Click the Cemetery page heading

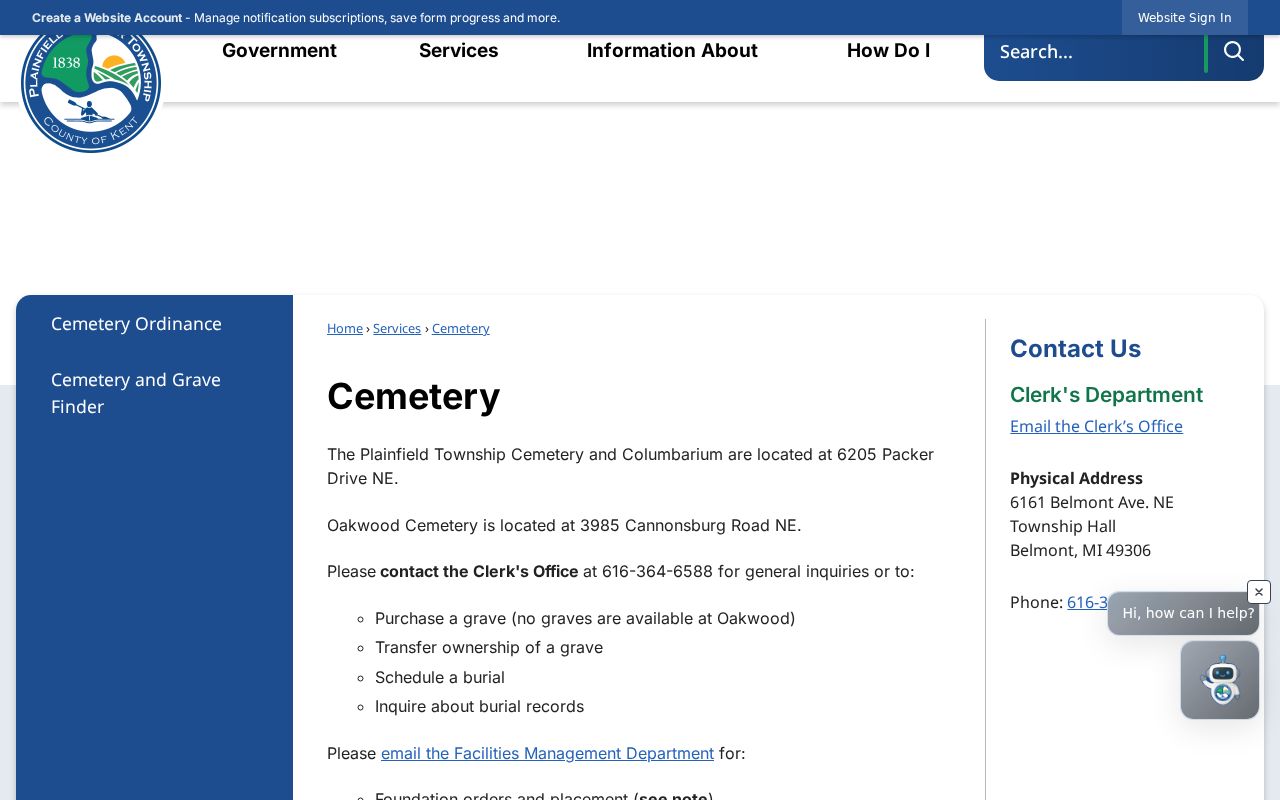pos(413,396)
